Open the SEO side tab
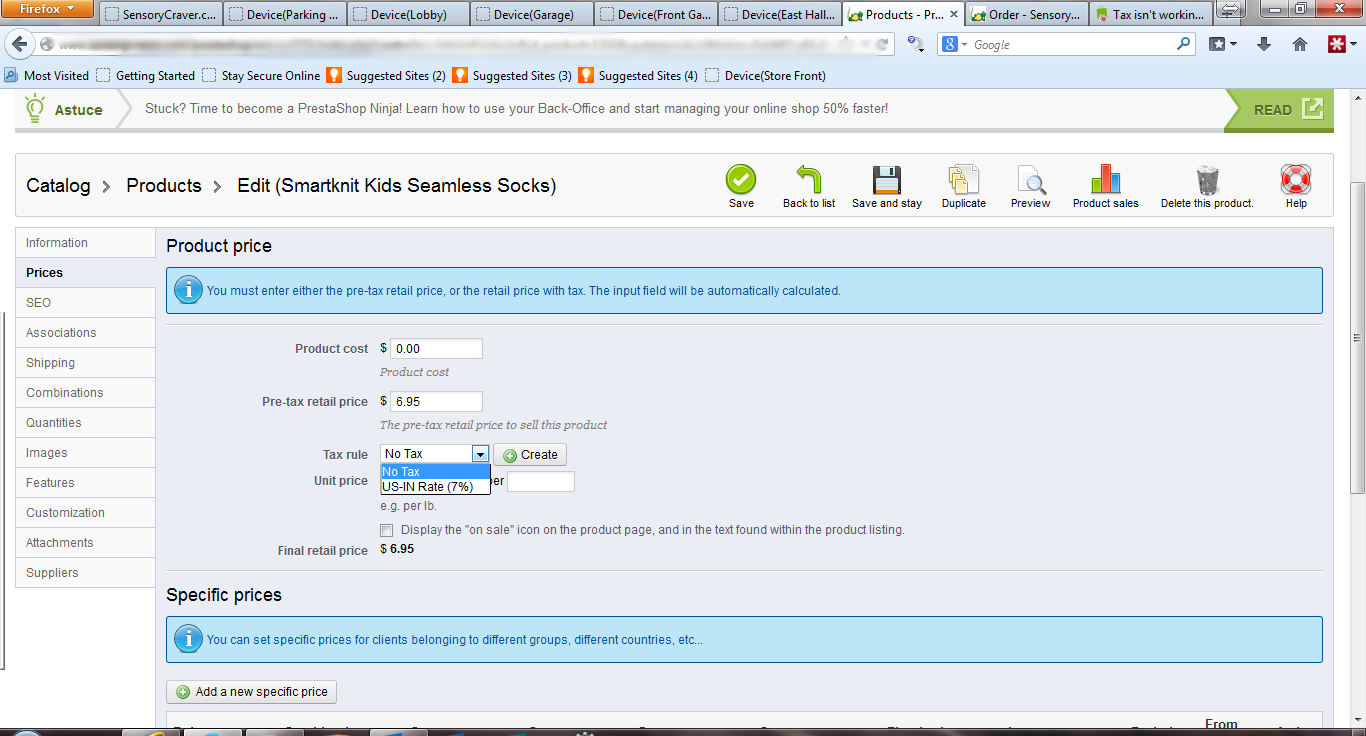The height and width of the screenshot is (736, 1366). point(85,303)
